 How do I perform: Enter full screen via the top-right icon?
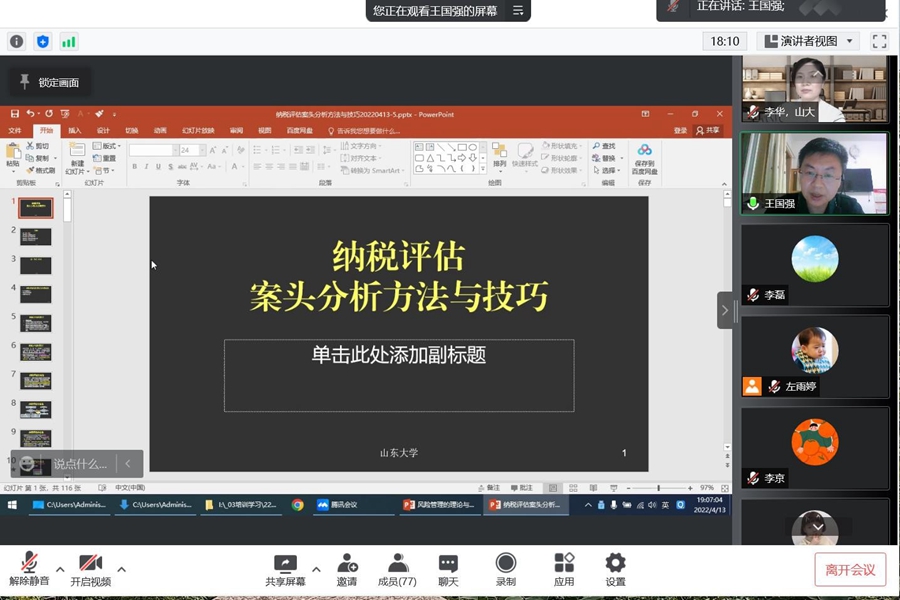pyautogui.click(x=879, y=41)
